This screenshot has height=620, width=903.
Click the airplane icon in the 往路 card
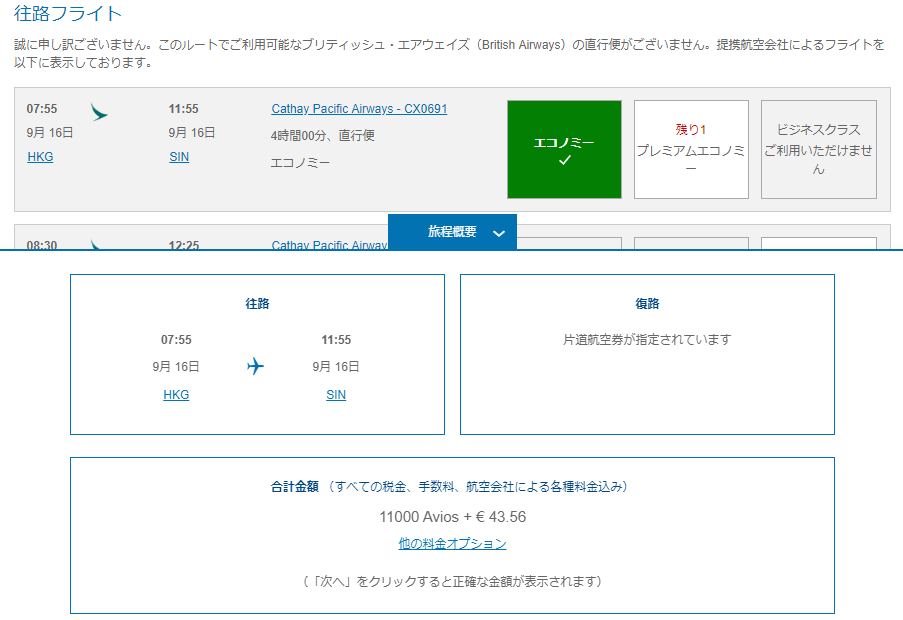255,366
